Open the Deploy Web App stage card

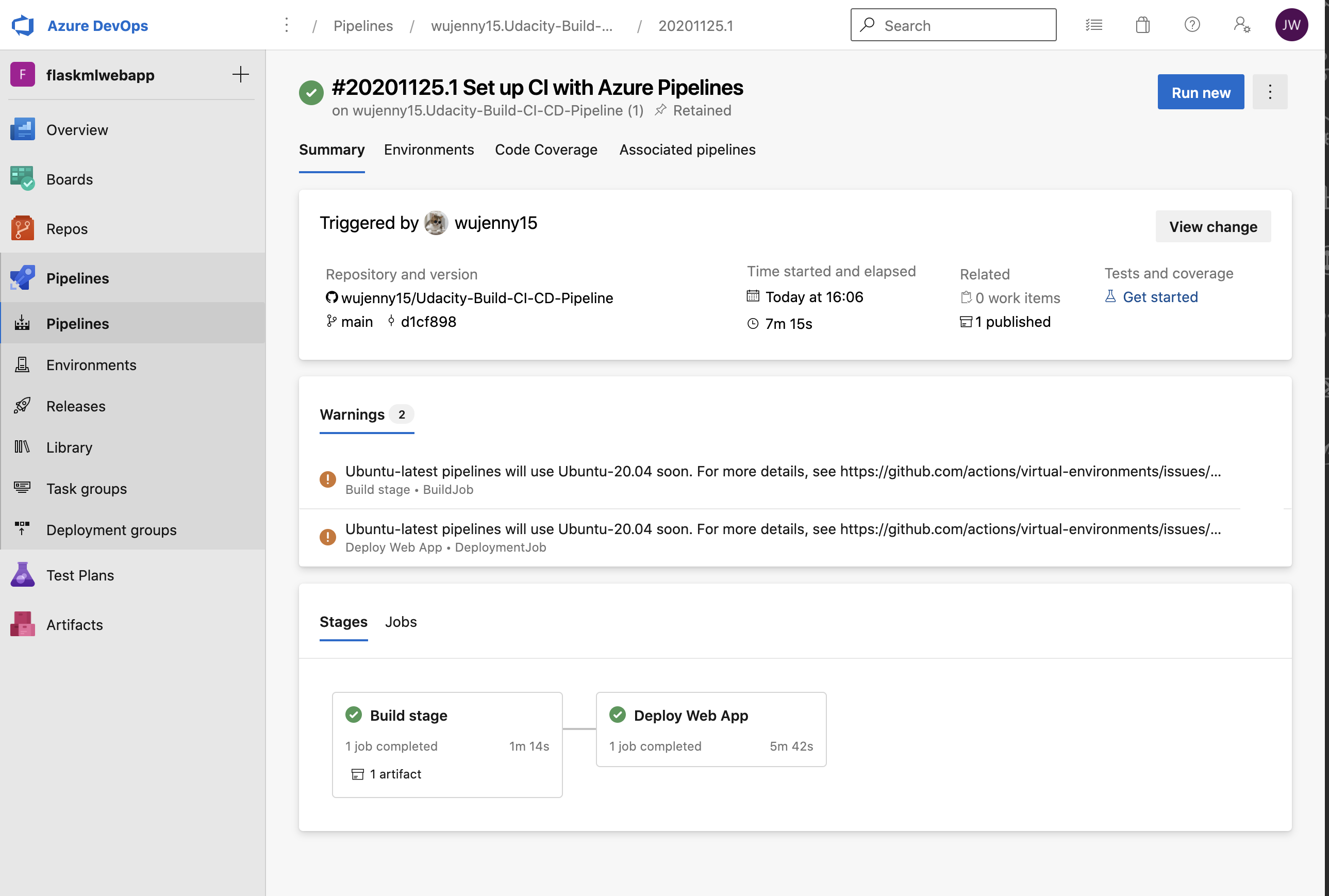(x=711, y=729)
